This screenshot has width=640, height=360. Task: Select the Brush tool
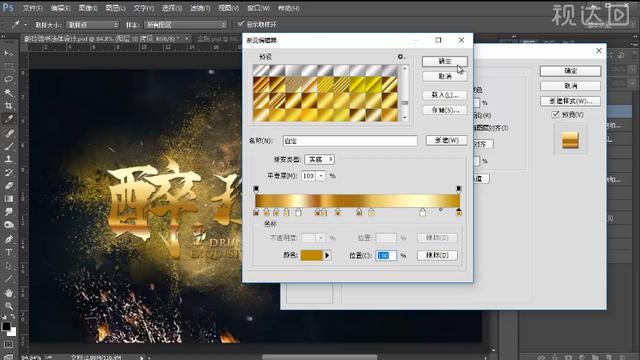8,146
